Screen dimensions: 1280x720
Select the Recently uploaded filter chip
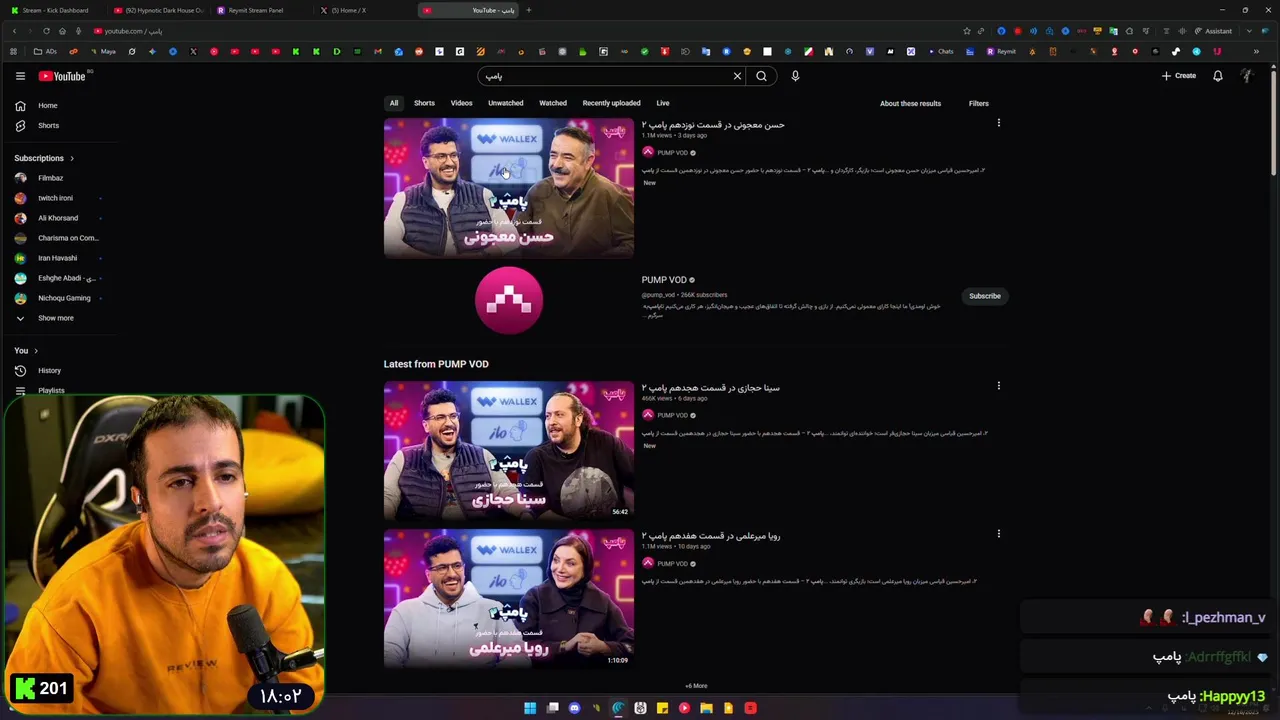(x=611, y=103)
